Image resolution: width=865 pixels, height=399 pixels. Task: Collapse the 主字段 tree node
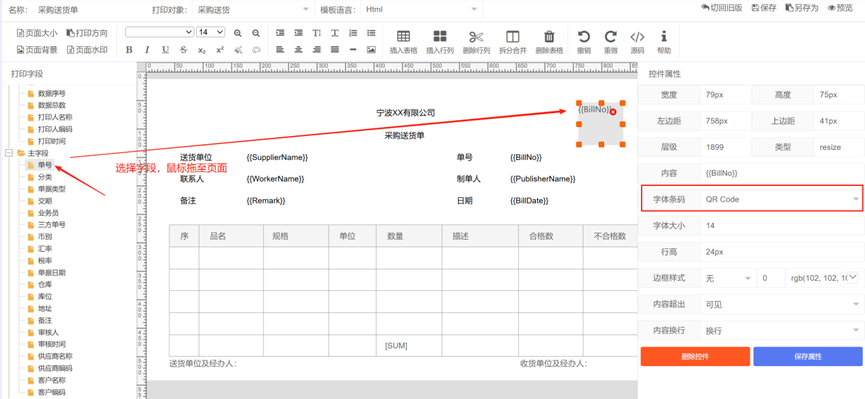pos(9,152)
